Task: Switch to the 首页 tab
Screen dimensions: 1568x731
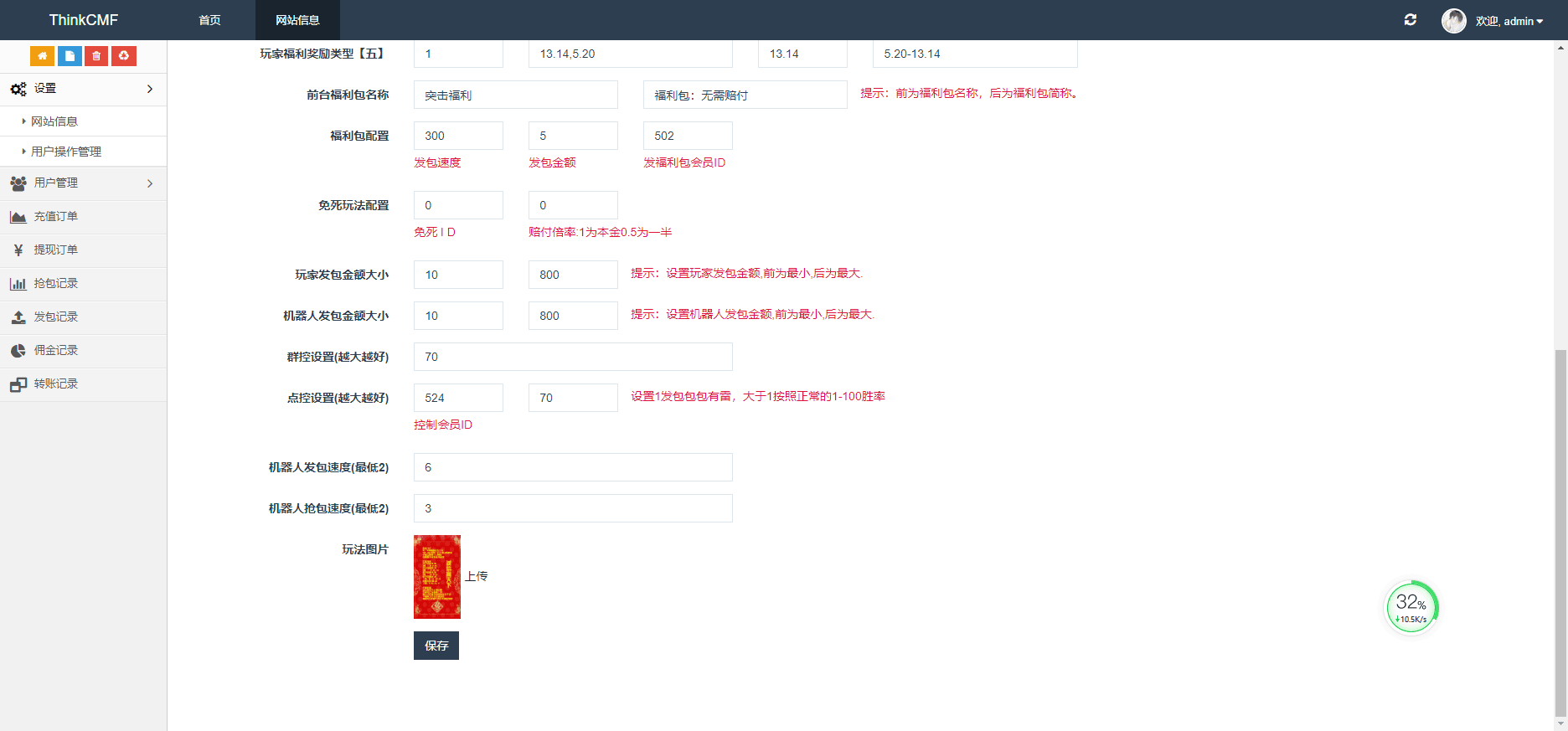Action: pos(209,20)
